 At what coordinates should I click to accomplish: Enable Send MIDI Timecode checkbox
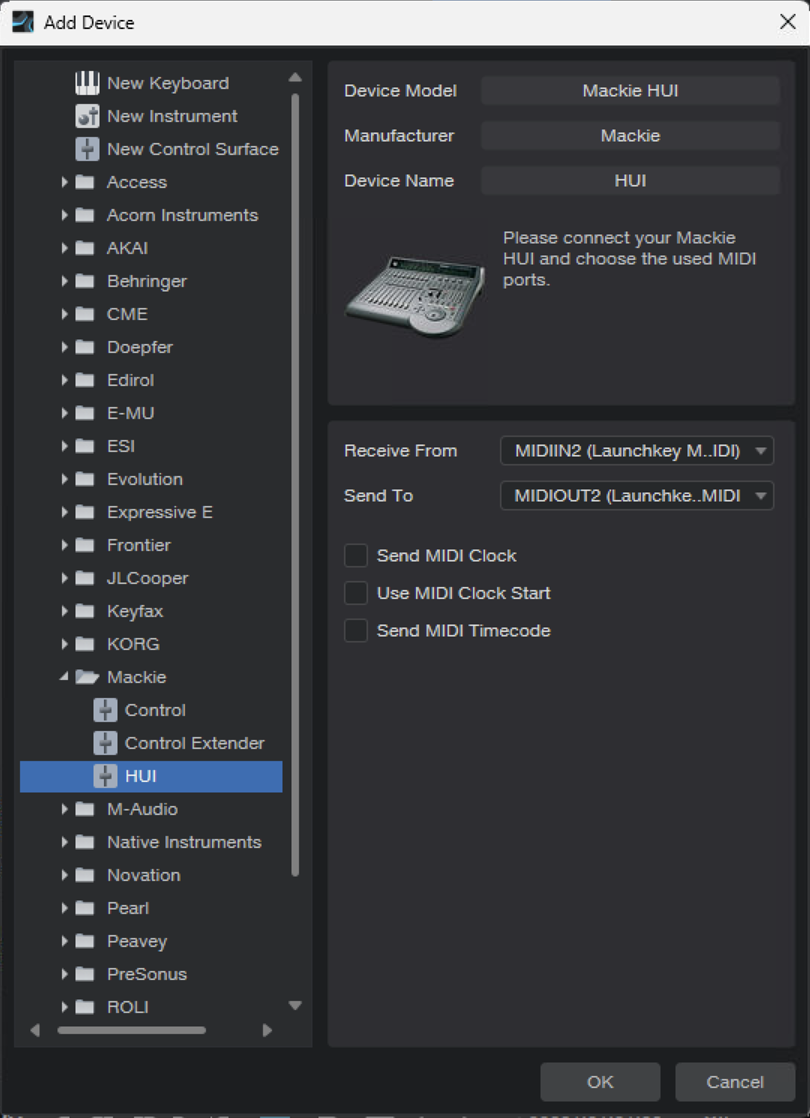coord(356,630)
